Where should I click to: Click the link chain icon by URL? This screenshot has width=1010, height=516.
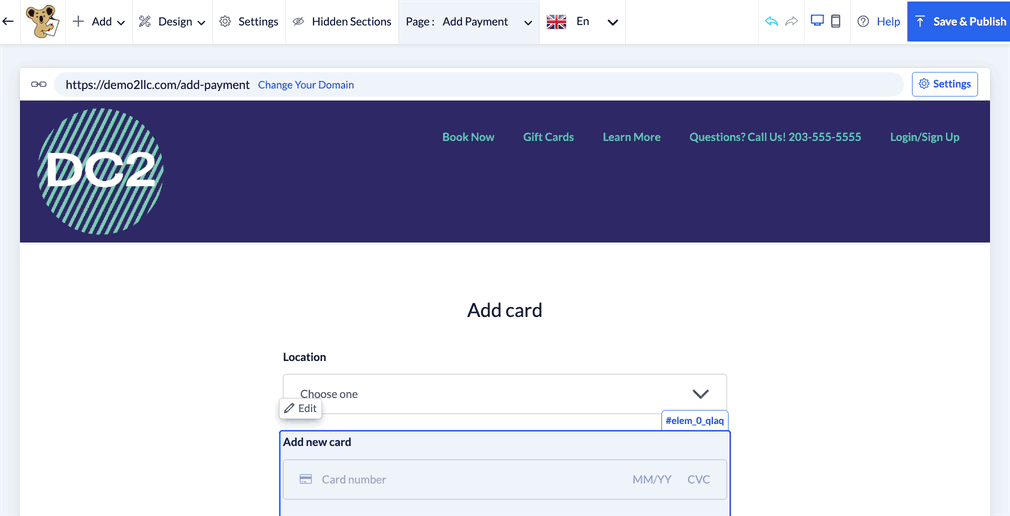click(x=39, y=84)
